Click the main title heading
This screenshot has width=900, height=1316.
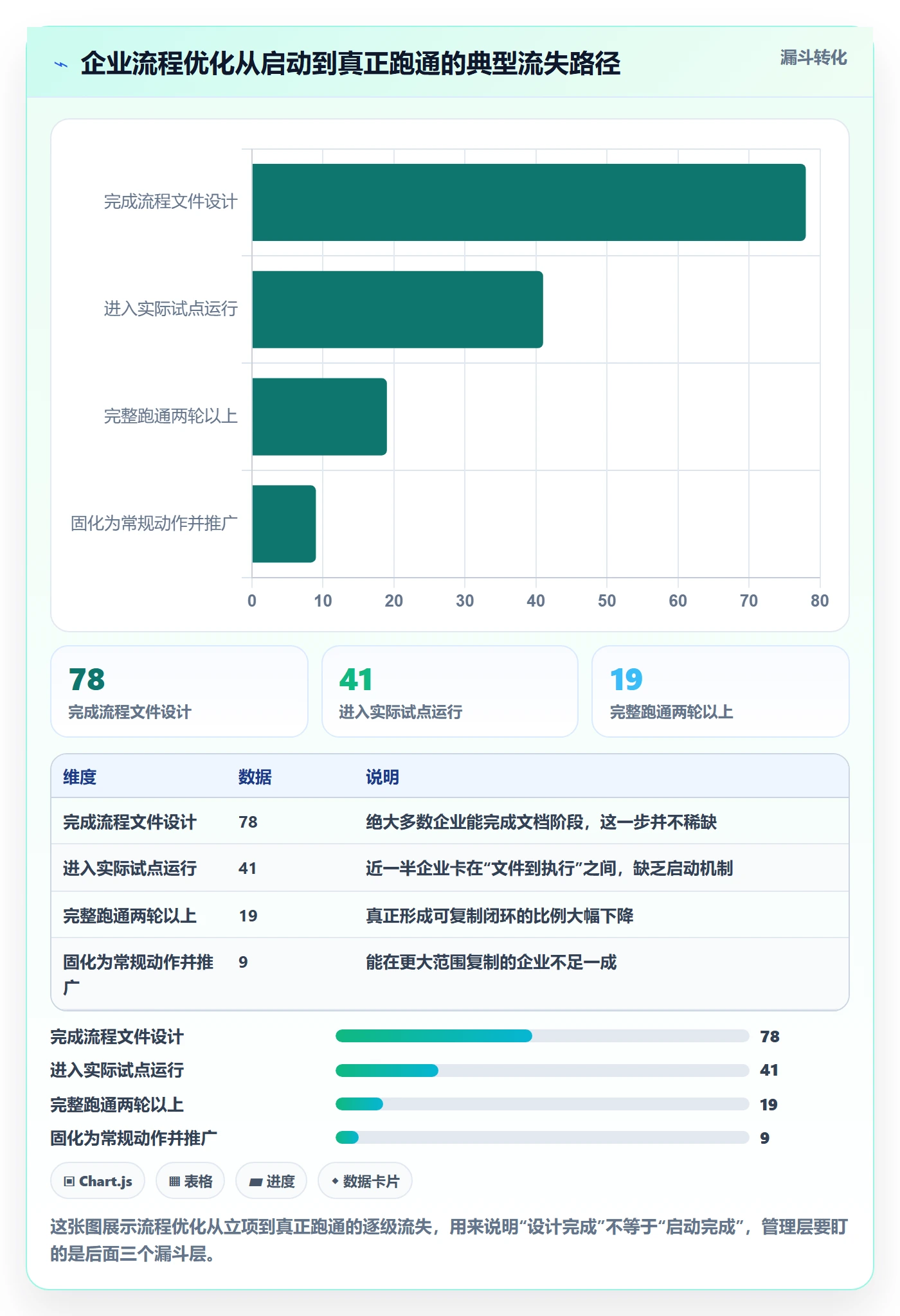[x=350, y=64]
